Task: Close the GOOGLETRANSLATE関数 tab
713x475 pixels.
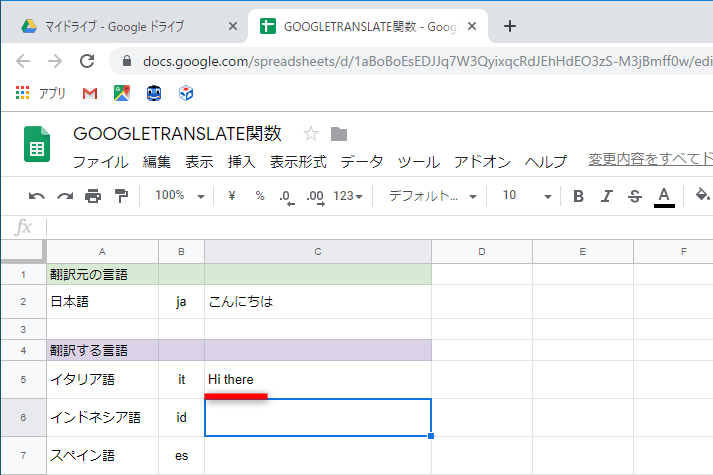Action: click(x=472, y=26)
